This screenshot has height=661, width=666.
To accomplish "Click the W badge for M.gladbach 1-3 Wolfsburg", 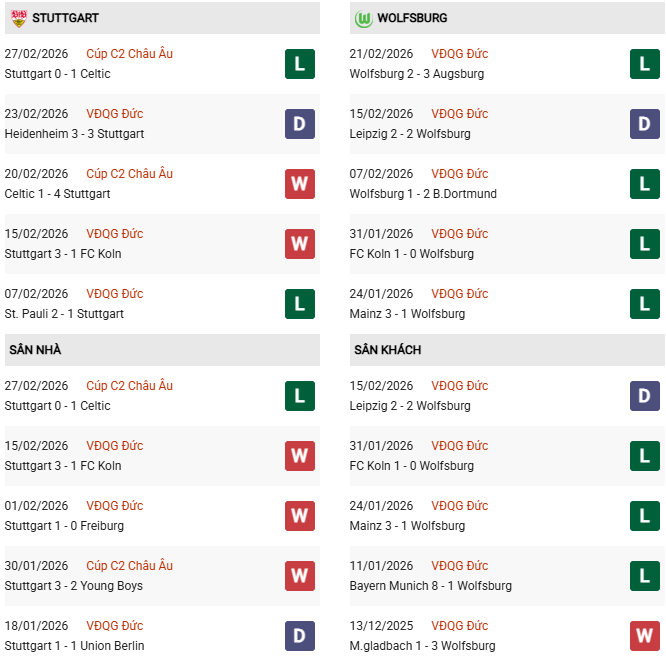I will [x=644, y=636].
